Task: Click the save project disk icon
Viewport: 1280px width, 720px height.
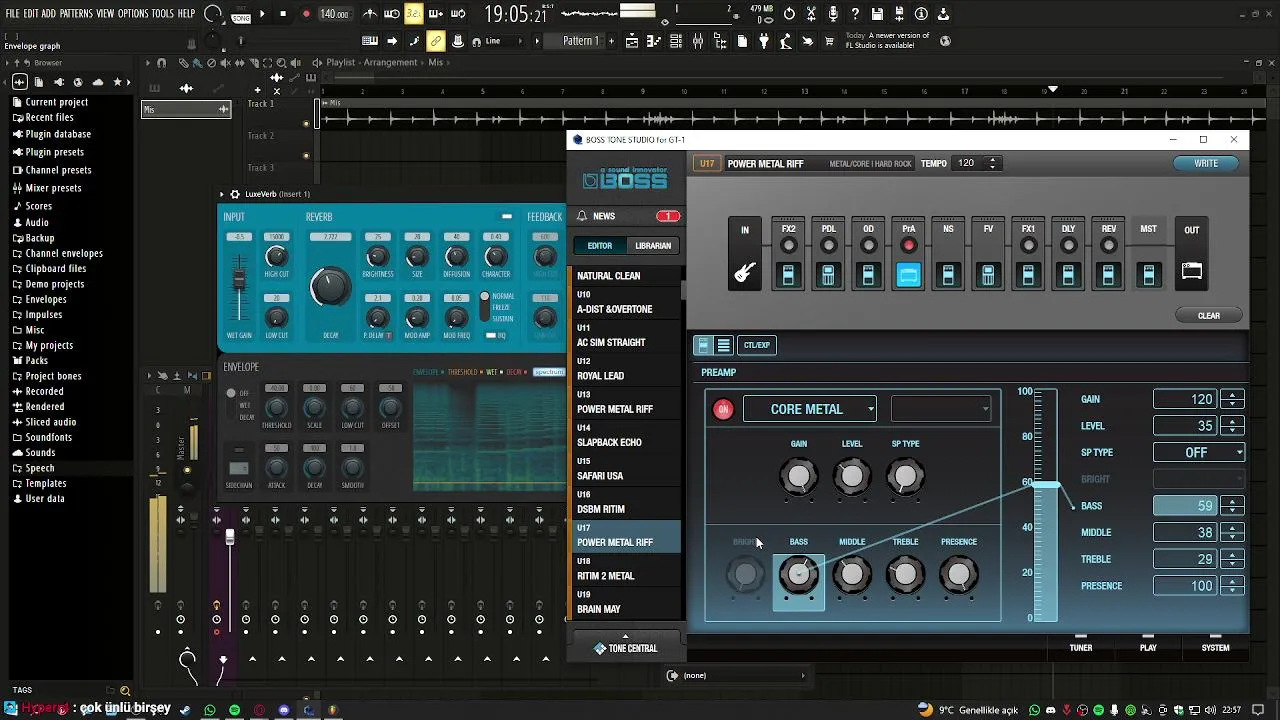Action: point(877,14)
